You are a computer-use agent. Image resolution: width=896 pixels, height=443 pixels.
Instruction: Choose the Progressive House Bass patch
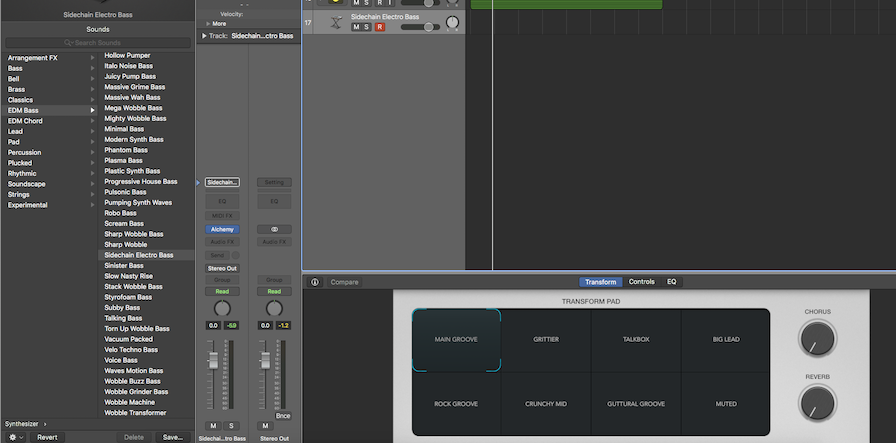tap(141, 182)
